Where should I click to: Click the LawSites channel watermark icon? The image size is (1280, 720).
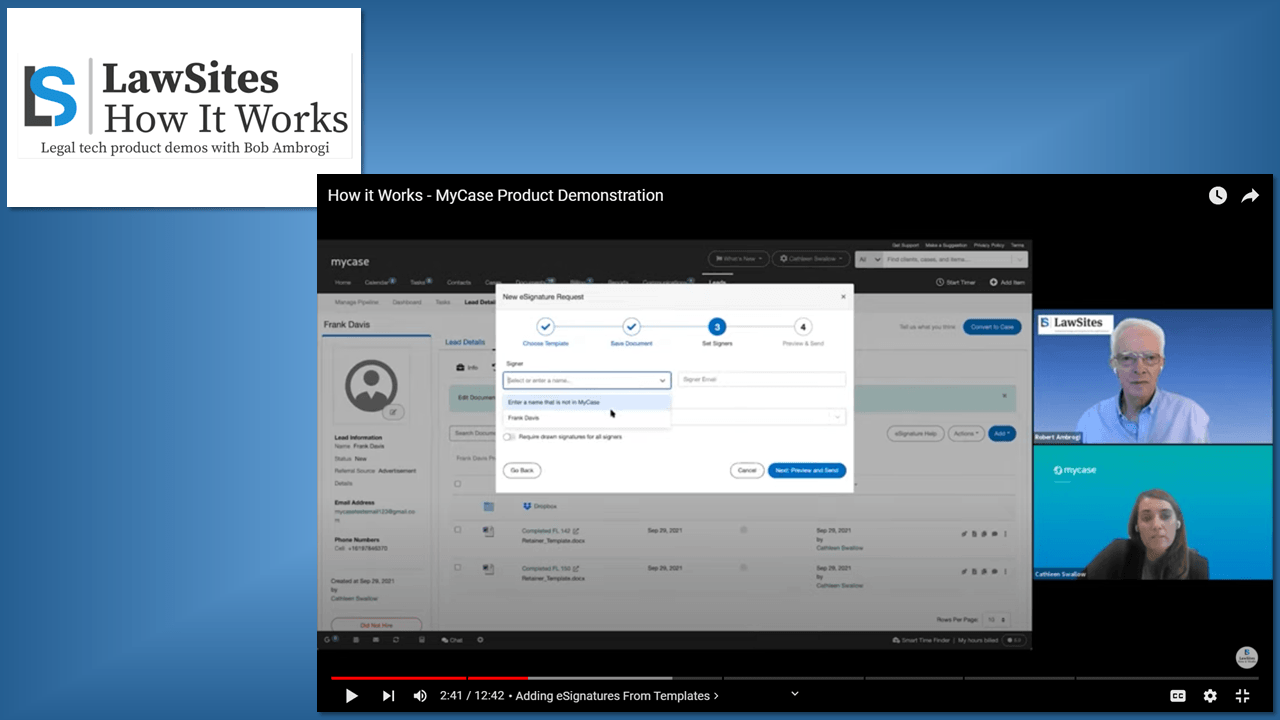1246,657
